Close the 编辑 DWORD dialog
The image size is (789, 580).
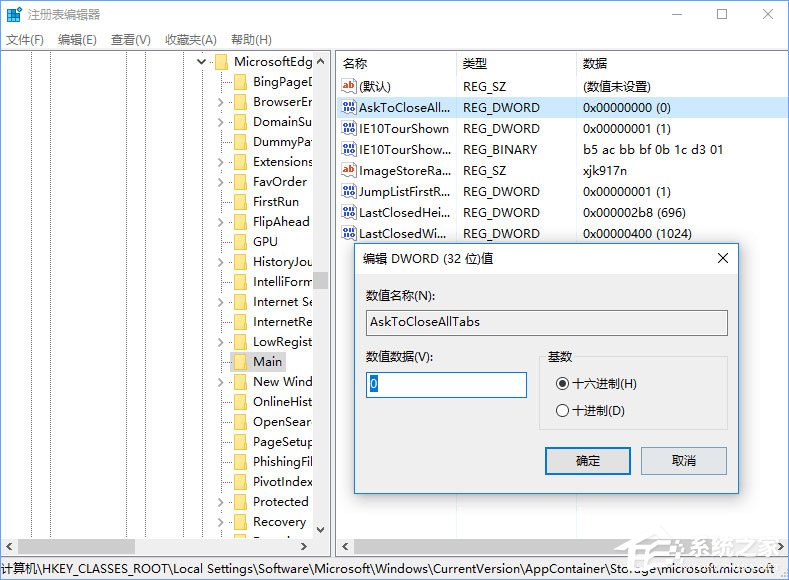point(723,259)
